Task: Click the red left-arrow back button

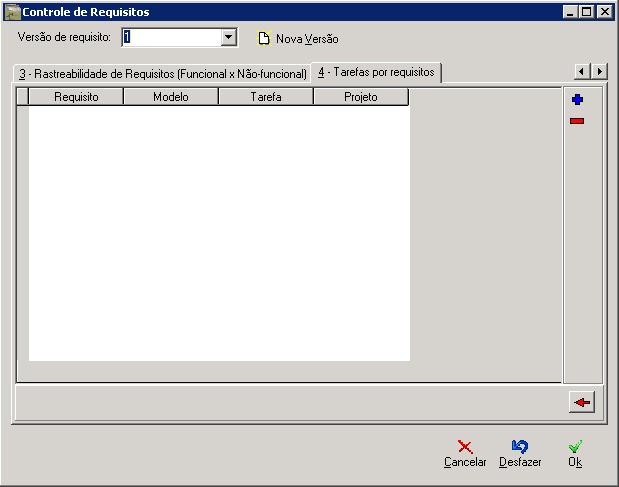Action: 582,402
